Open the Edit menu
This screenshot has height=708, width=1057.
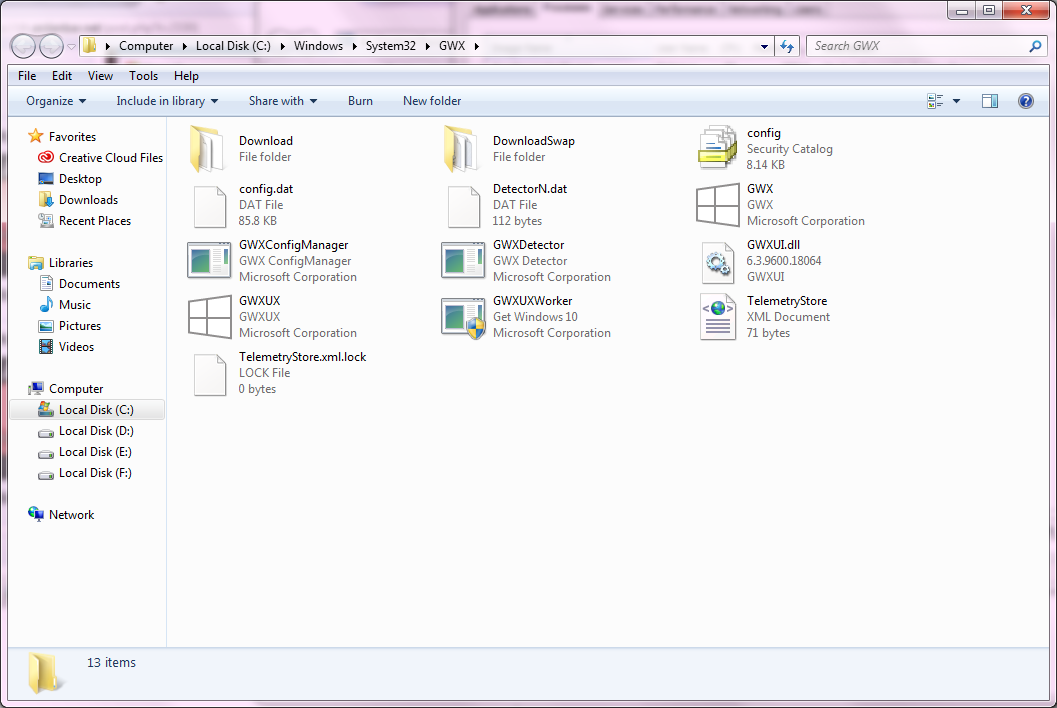(x=62, y=76)
